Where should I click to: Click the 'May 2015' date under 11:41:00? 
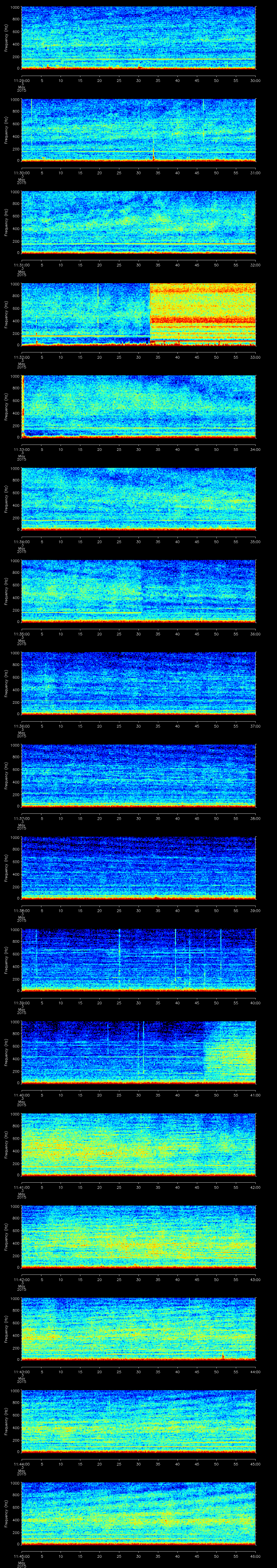[x=21, y=1196]
